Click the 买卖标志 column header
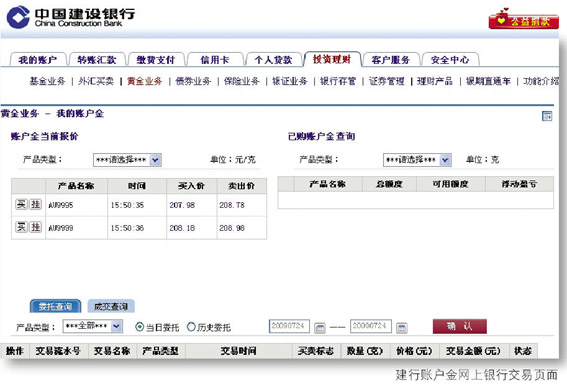Viewport: 567px width, 384px height. [316, 351]
